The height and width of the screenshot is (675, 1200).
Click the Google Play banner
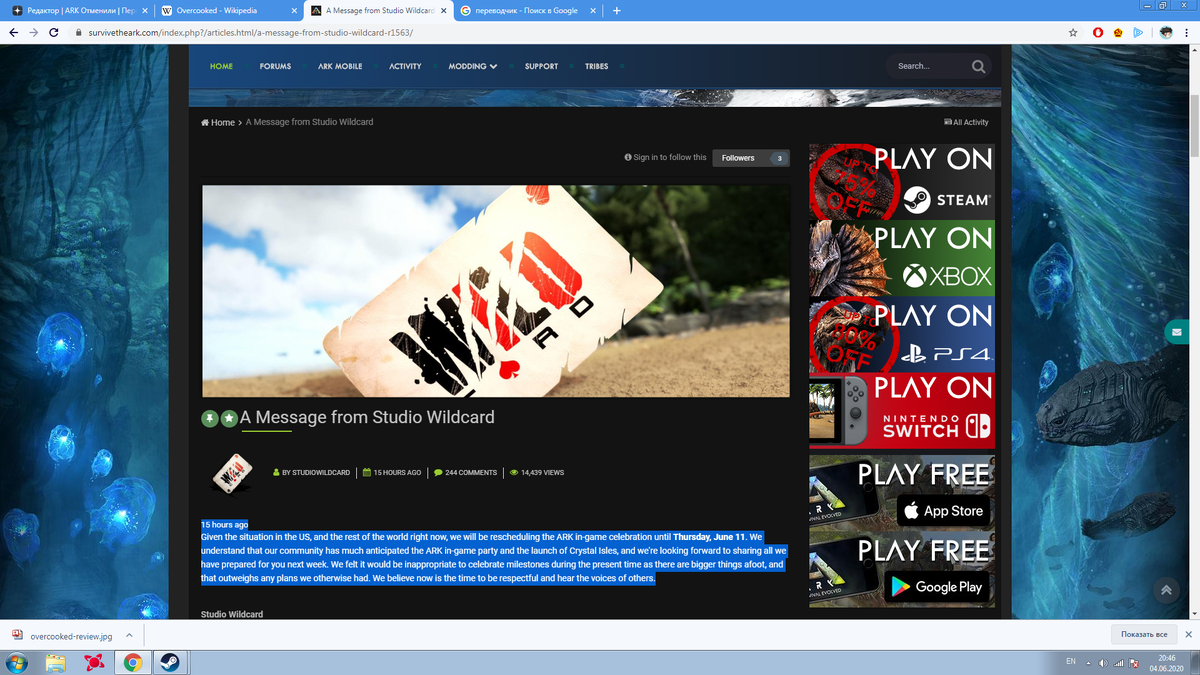[x=902, y=570]
